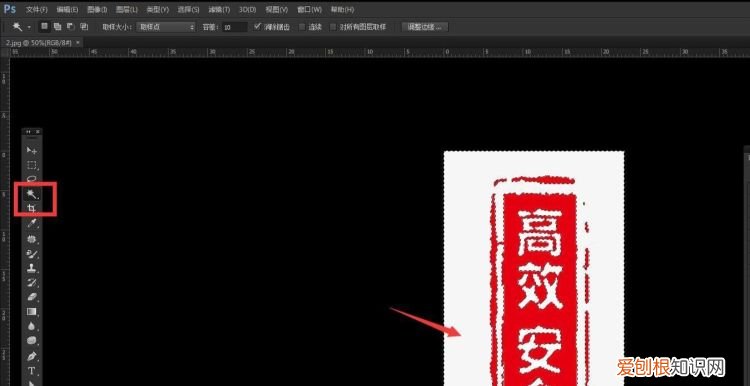The image size is (750, 386).
Task: Enable the contiguous (连续) checkbox
Action: [x=302, y=27]
